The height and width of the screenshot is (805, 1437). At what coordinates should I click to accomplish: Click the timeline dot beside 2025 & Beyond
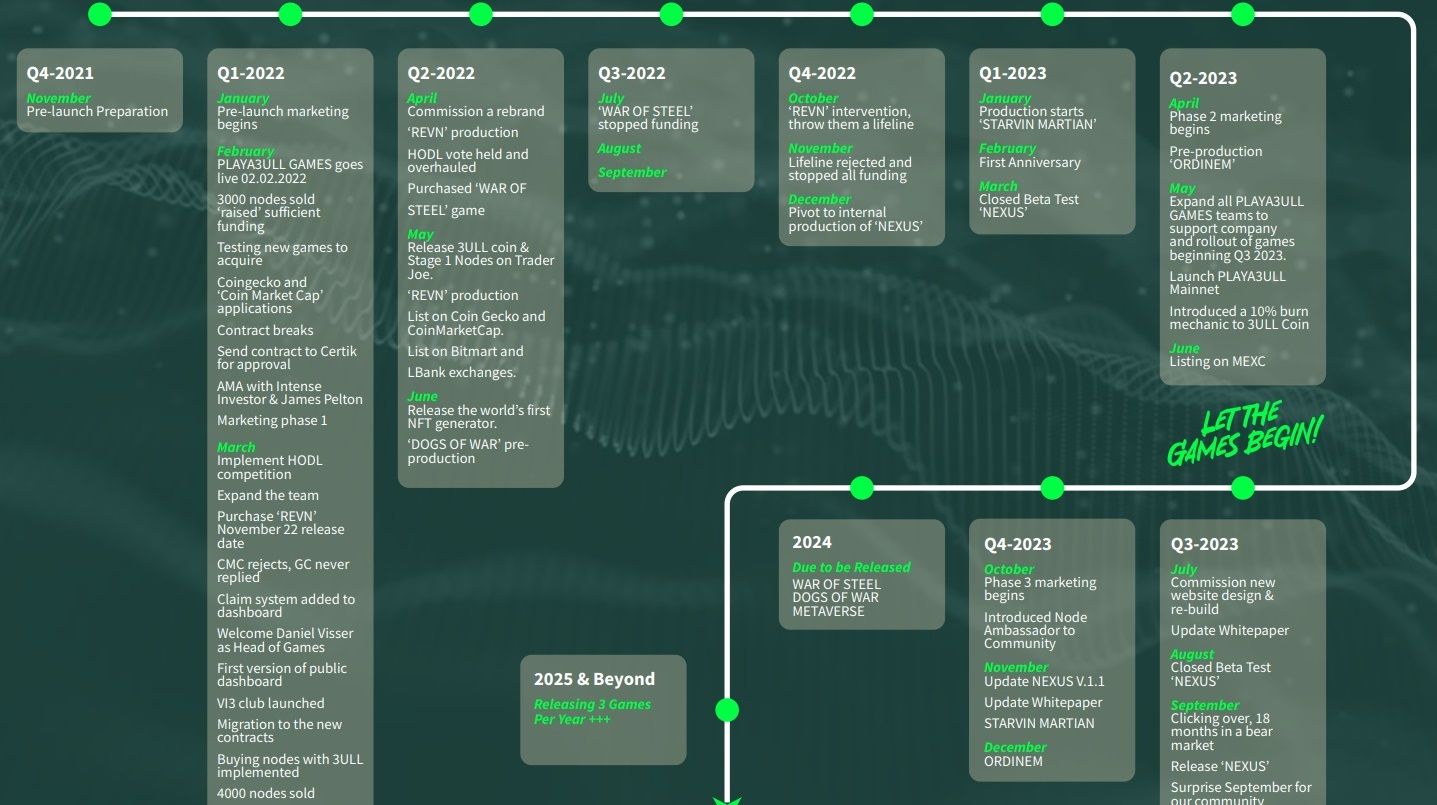tap(727, 710)
